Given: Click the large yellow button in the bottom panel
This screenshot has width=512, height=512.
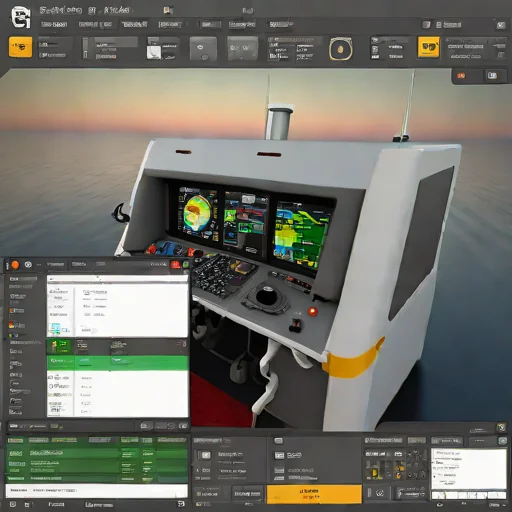Looking at the screenshot, I should point(314,494).
